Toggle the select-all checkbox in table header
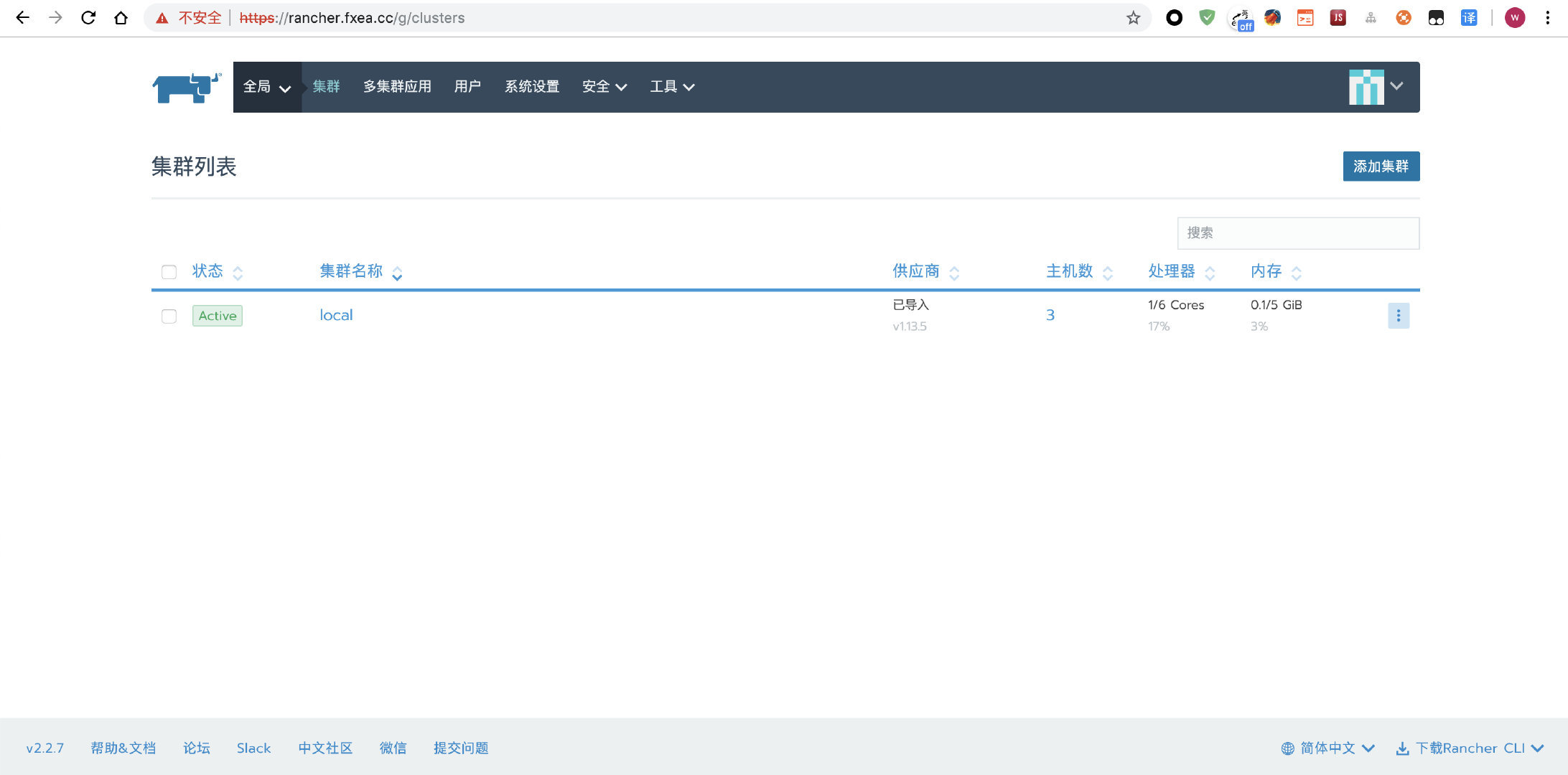The width and height of the screenshot is (1568, 775). pyautogui.click(x=168, y=271)
